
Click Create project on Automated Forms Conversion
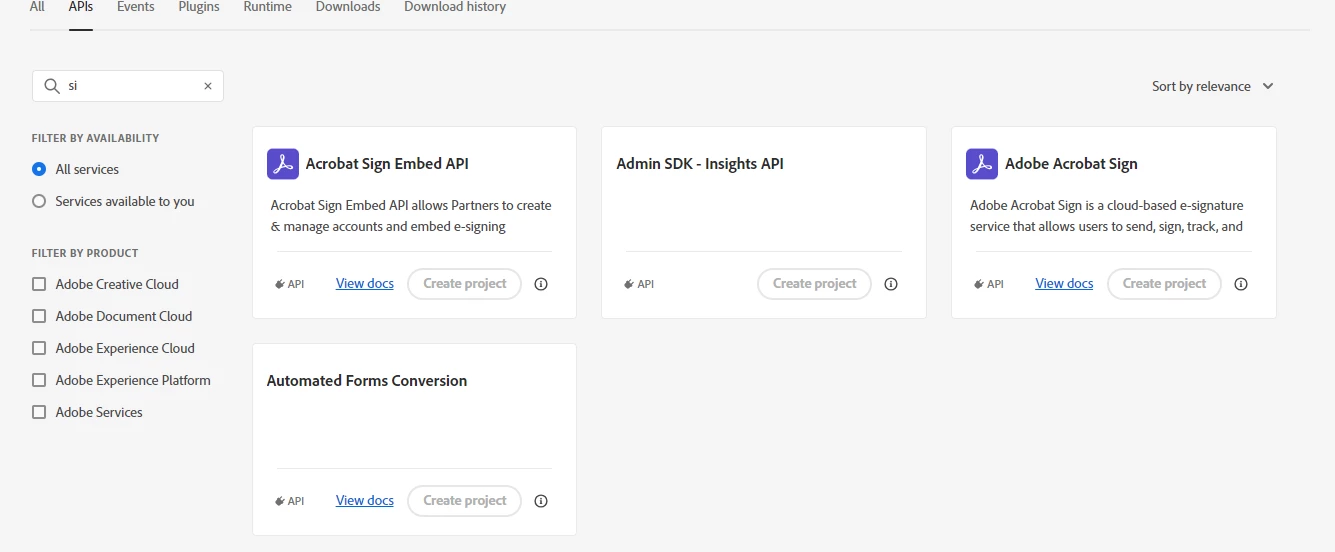pyautogui.click(x=465, y=501)
